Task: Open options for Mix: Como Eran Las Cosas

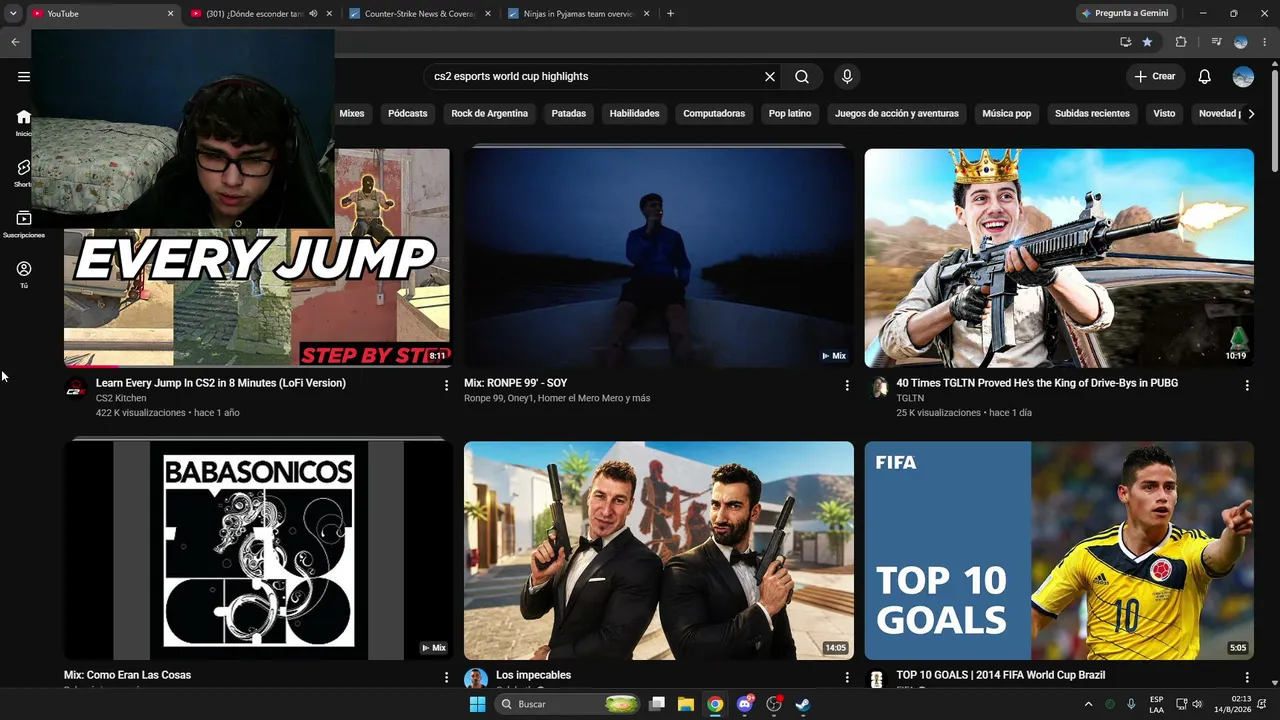Action: (446, 677)
